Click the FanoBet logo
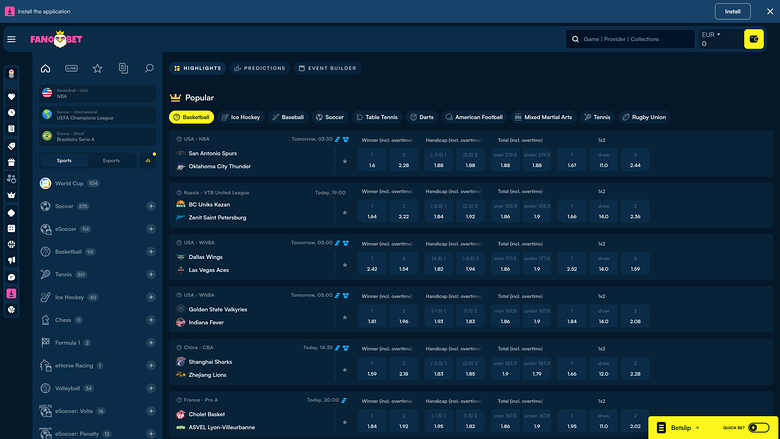 tap(56, 39)
